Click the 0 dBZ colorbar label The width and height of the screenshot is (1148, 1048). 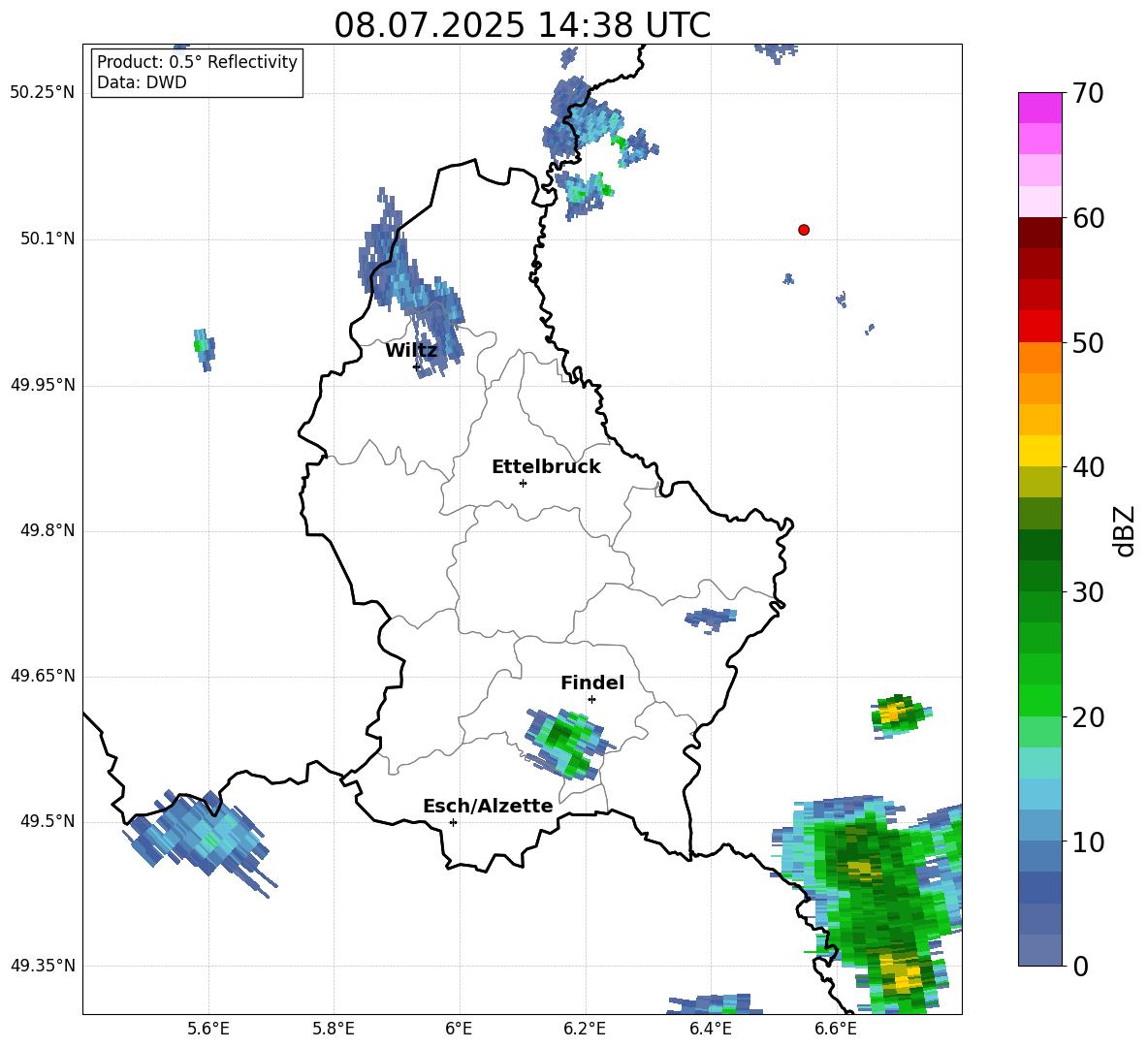[x=1080, y=967]
